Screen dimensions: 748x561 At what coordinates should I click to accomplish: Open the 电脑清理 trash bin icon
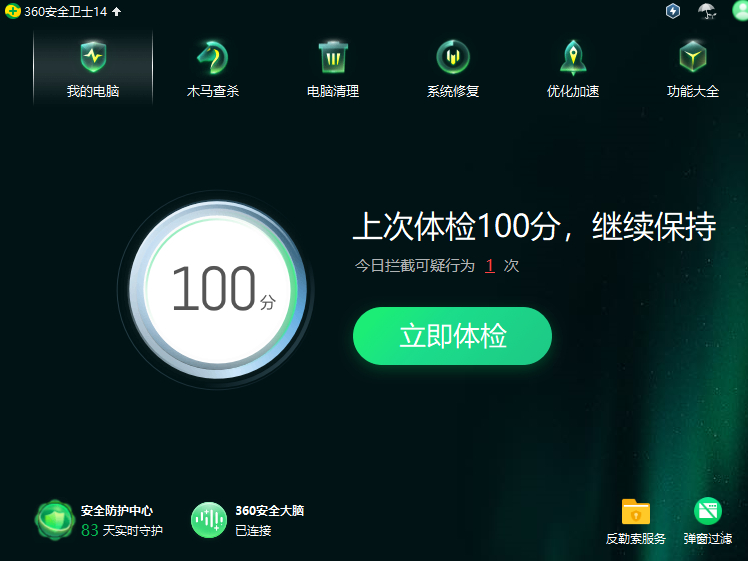(333, 57)
